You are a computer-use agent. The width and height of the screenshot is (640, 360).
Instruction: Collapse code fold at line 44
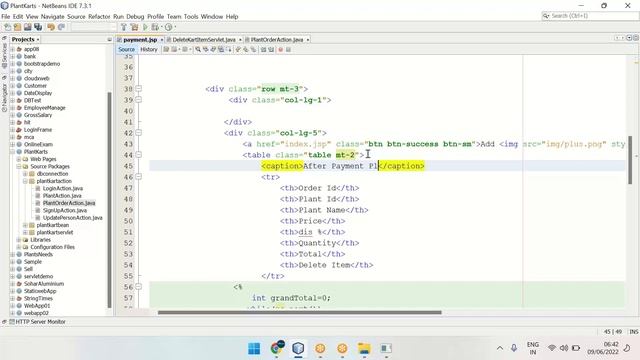(139, 155)
